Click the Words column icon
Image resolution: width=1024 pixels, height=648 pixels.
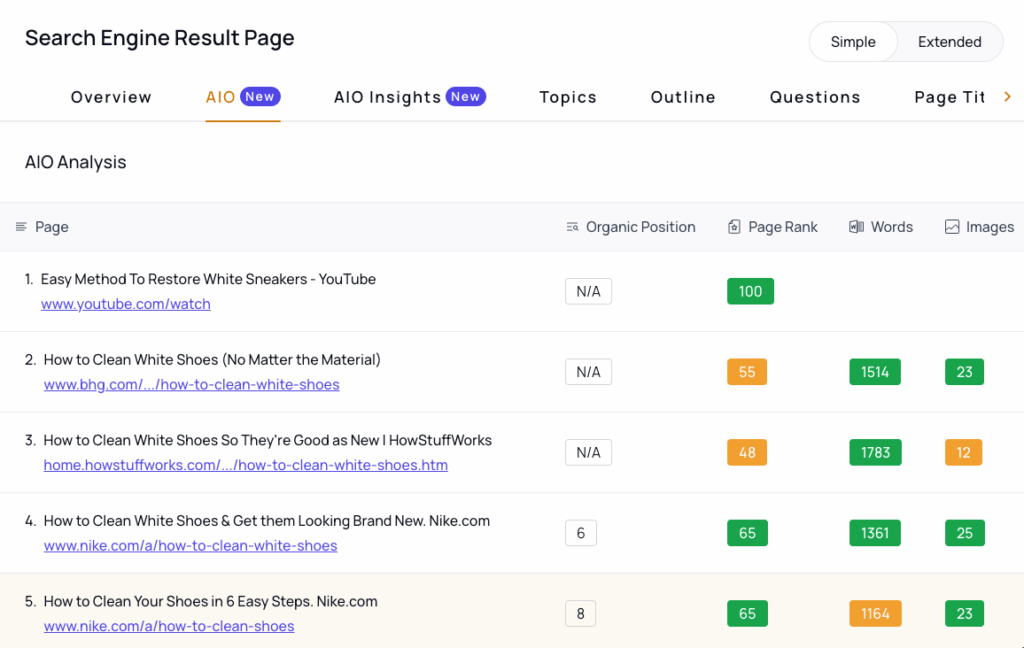856,227
